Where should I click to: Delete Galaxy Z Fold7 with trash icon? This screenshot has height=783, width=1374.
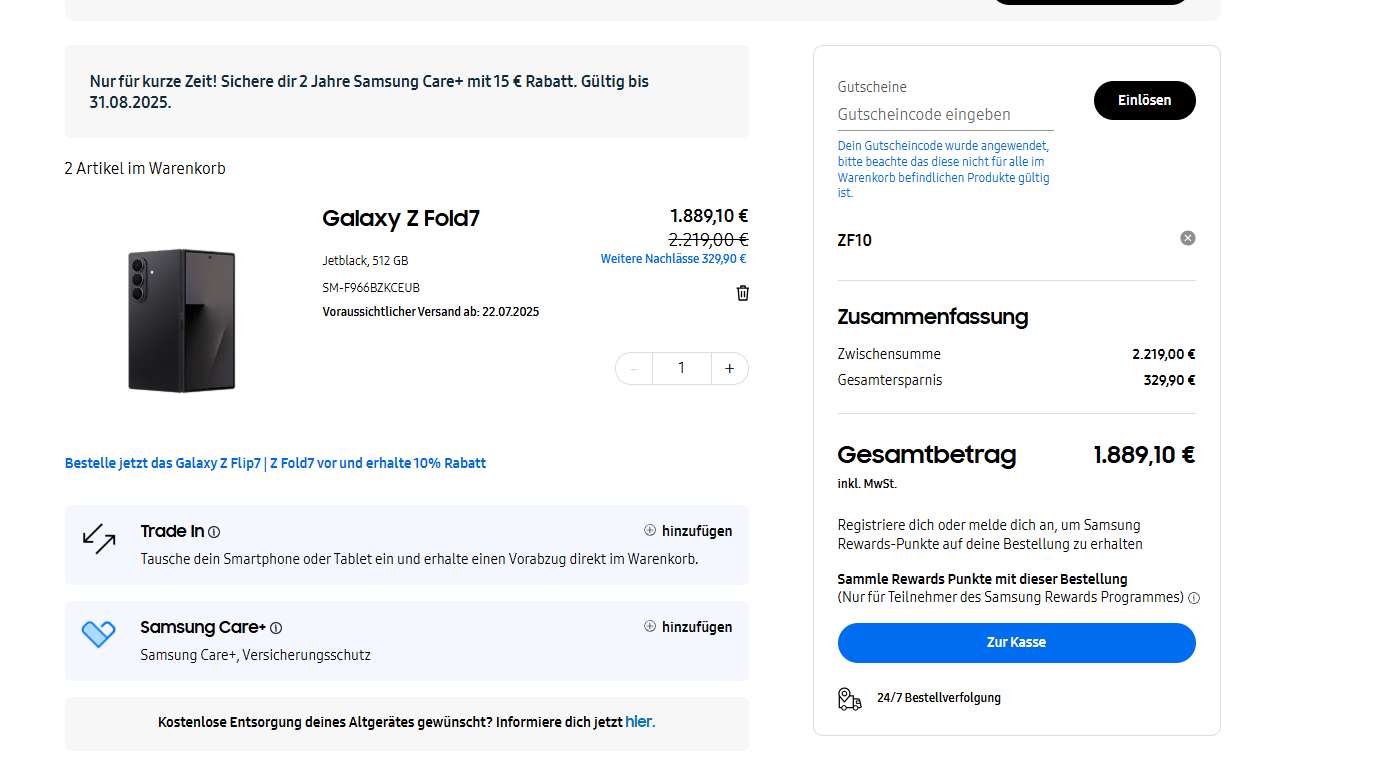coord(743,293)
